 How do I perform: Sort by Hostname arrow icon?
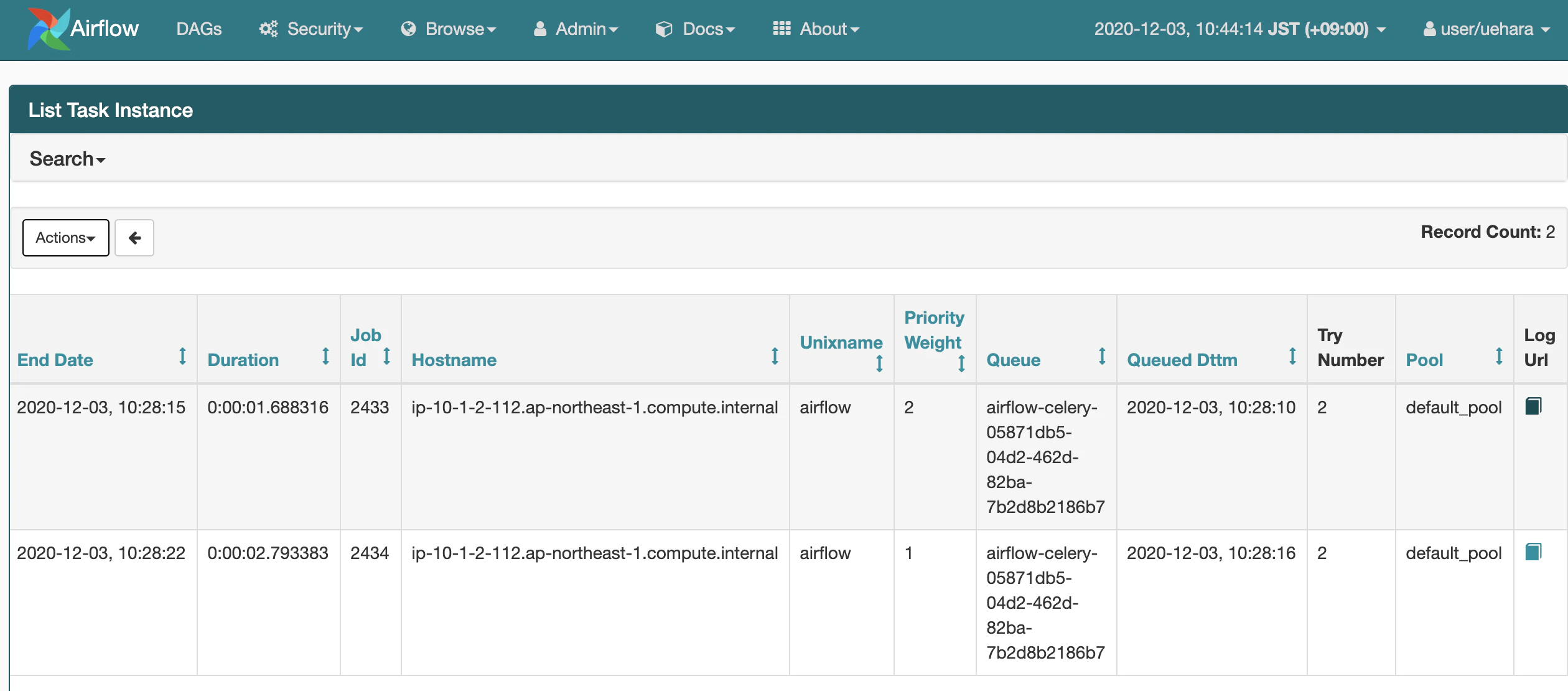775,356
